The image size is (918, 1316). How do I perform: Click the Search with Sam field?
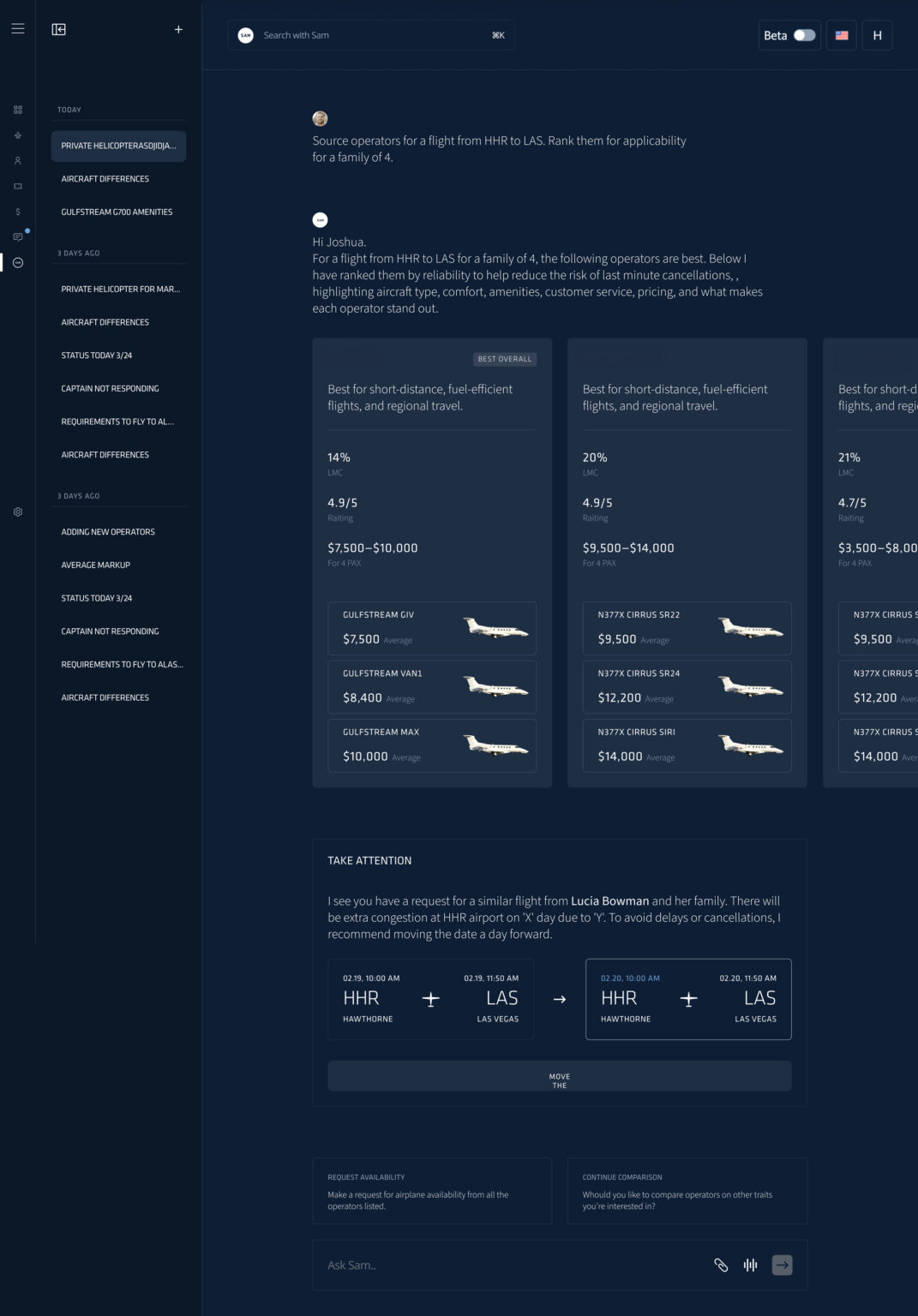tap(371, 35)
